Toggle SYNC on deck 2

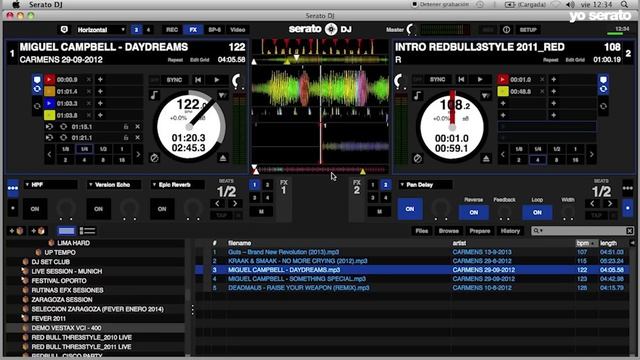click(x=438, y=80)
